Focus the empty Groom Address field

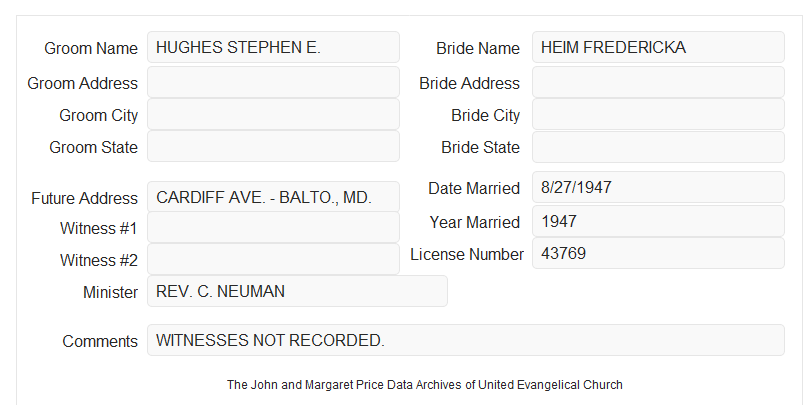[273, 82]
